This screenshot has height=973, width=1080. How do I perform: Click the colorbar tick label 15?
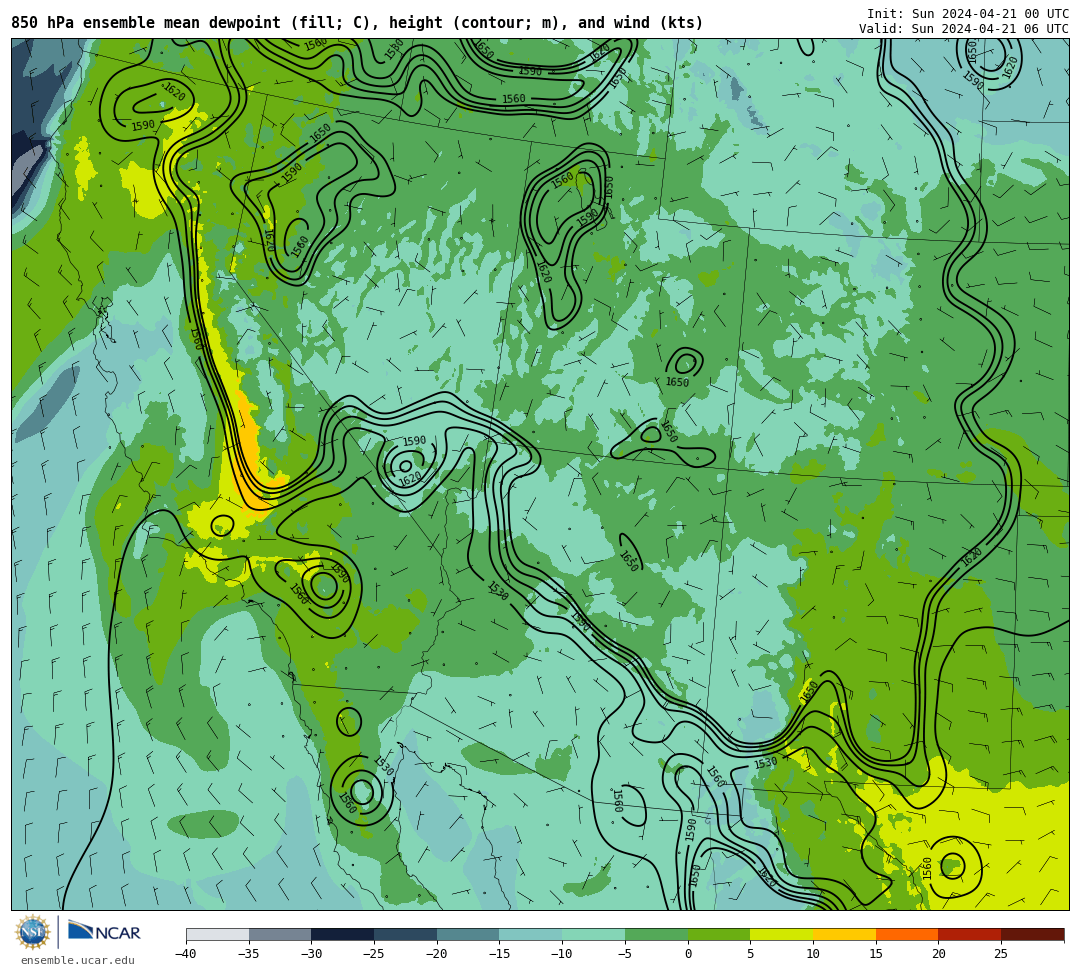click(x=875, y=954)
